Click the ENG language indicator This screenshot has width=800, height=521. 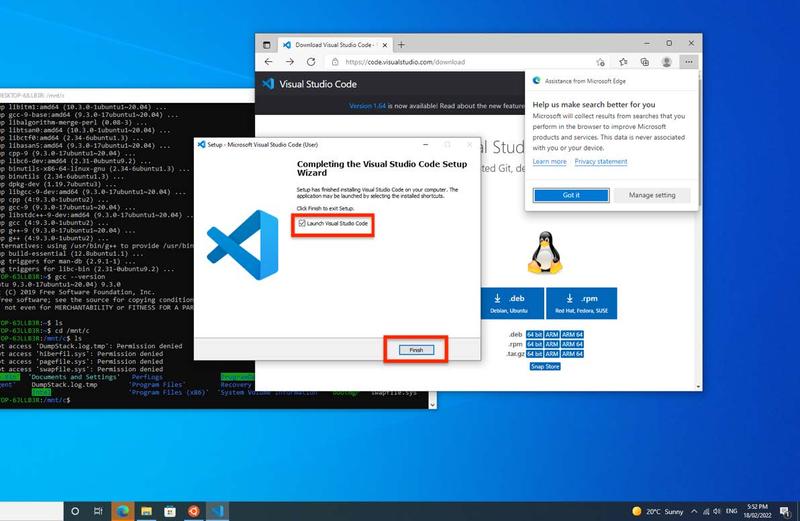[731, 511]
